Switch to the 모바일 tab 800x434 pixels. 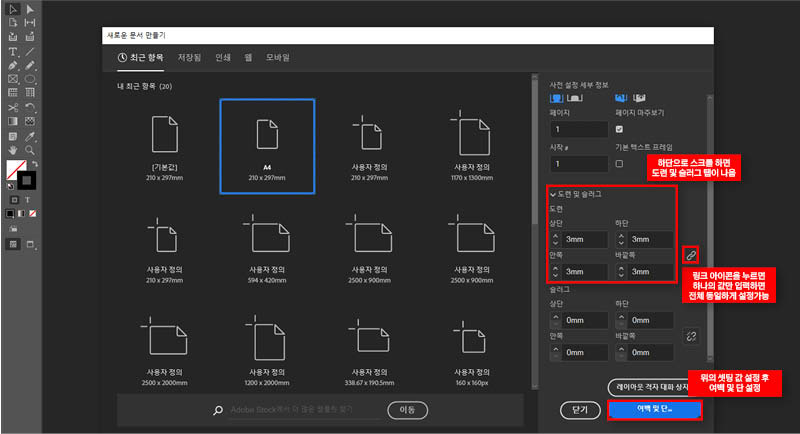[278, 58]
